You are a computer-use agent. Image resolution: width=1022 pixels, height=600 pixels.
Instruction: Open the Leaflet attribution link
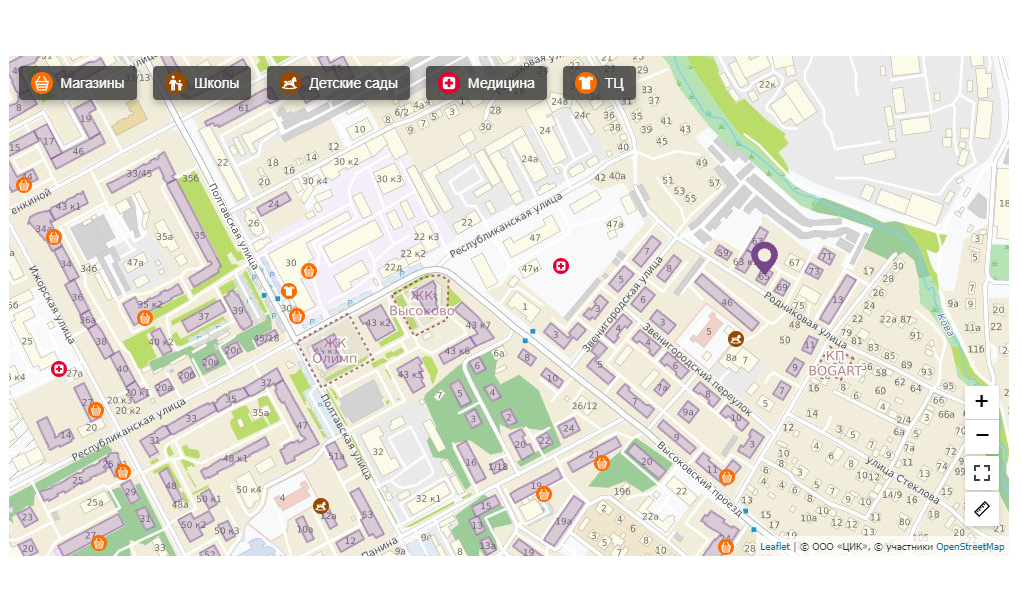pyautogui.click(x=774, y=547)
